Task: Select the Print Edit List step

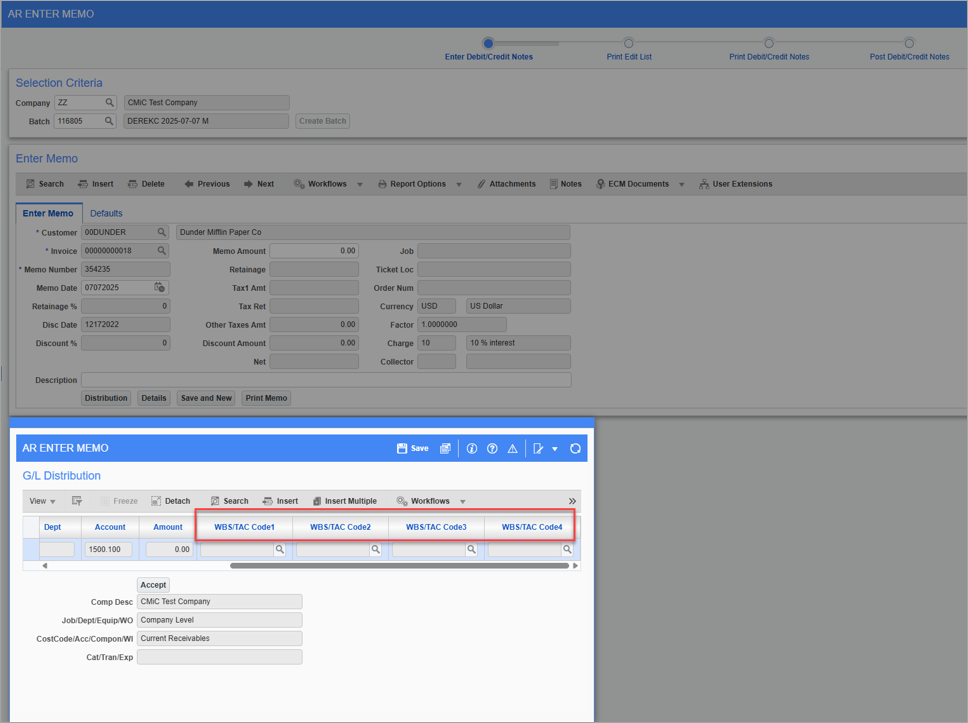Action: pos(628,43)
